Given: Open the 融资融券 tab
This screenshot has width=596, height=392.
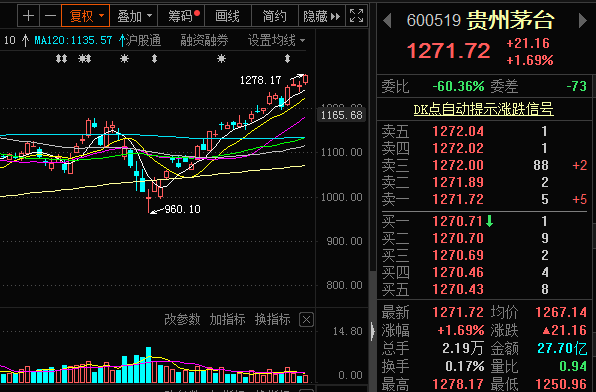Looking at the screenshot, I should (x=204, y=40).
